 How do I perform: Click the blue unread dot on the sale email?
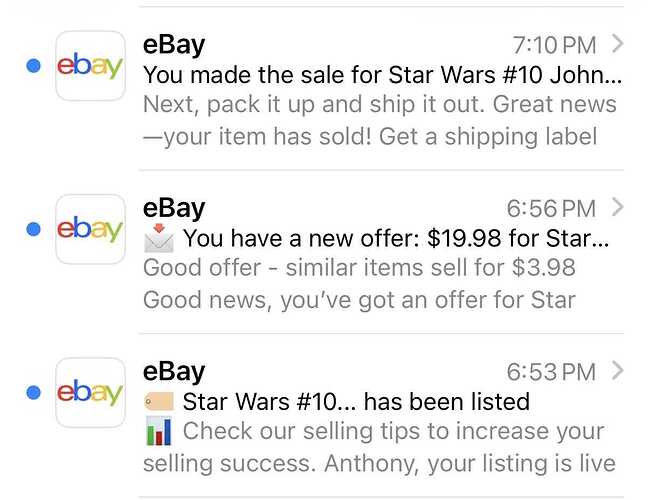(33, 66)
